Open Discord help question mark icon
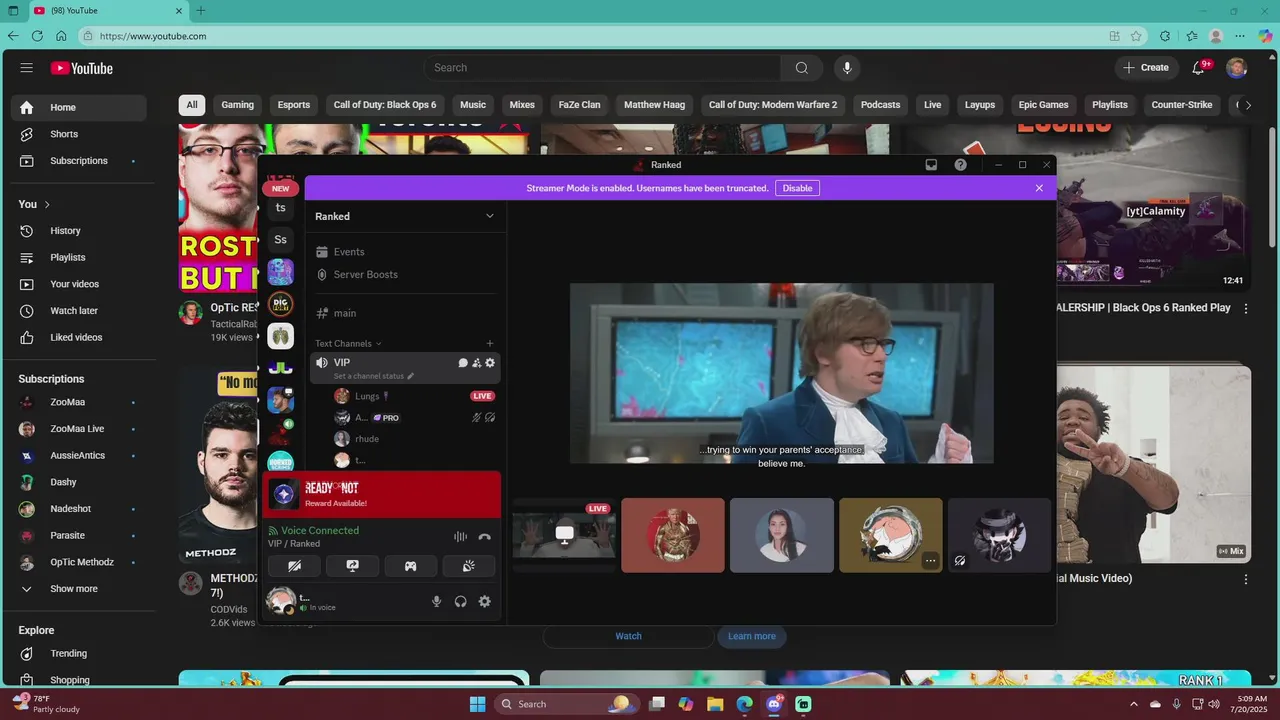The height and width of the screenshot is (720, 1280). click(x=960, y=165)
